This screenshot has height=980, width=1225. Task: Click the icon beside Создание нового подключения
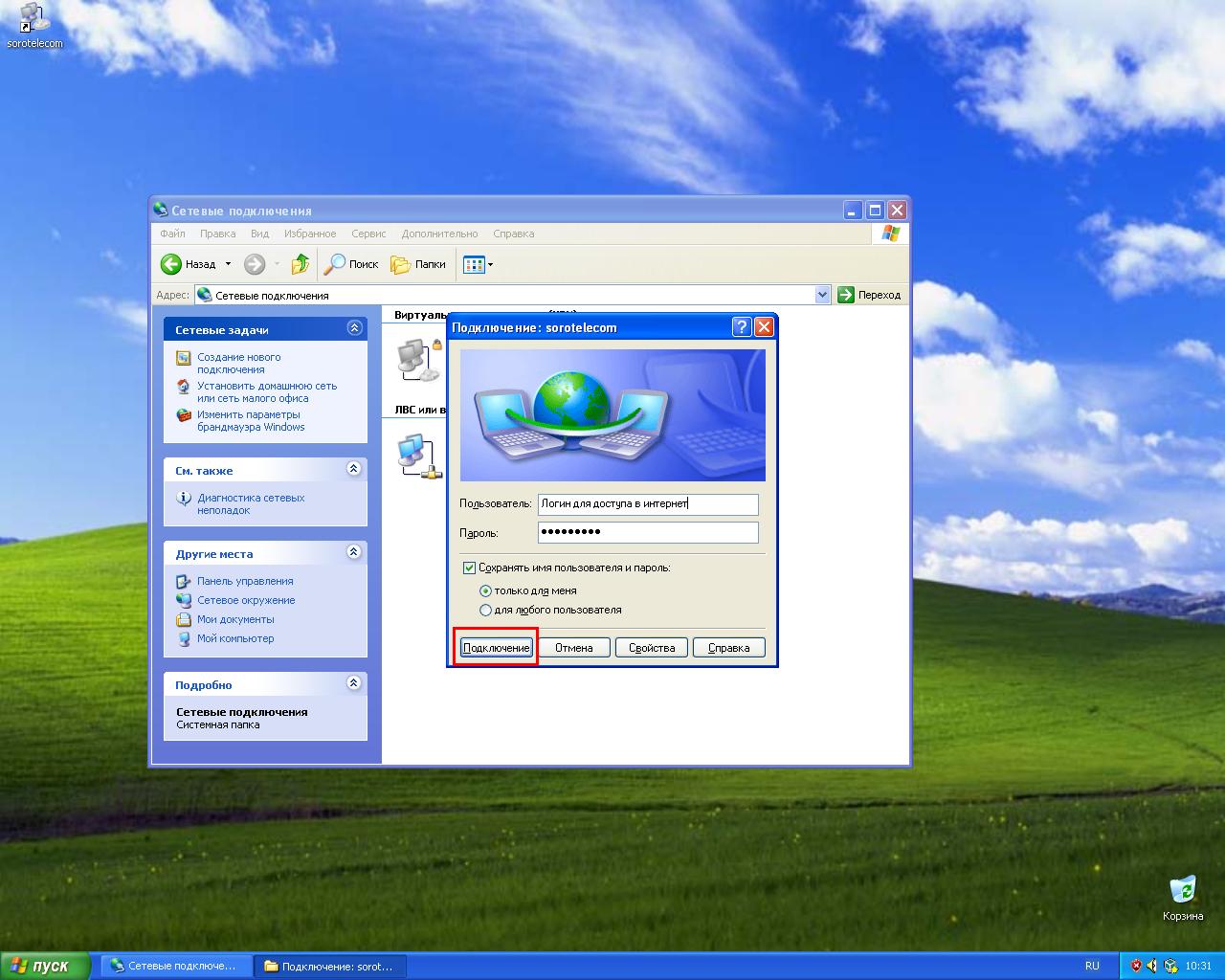(x=184, y=358)
